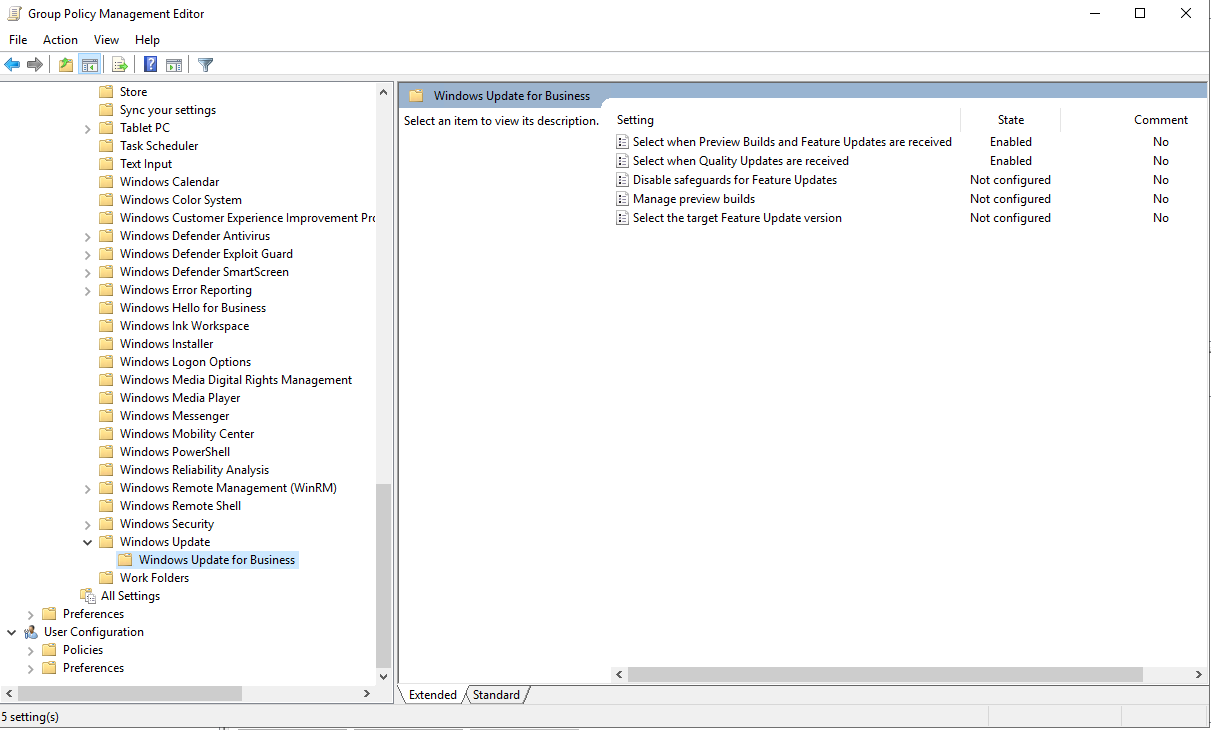Select 'Windows Remote Shell' tree item
This screenshot has width=1211, height=730.
180,506
